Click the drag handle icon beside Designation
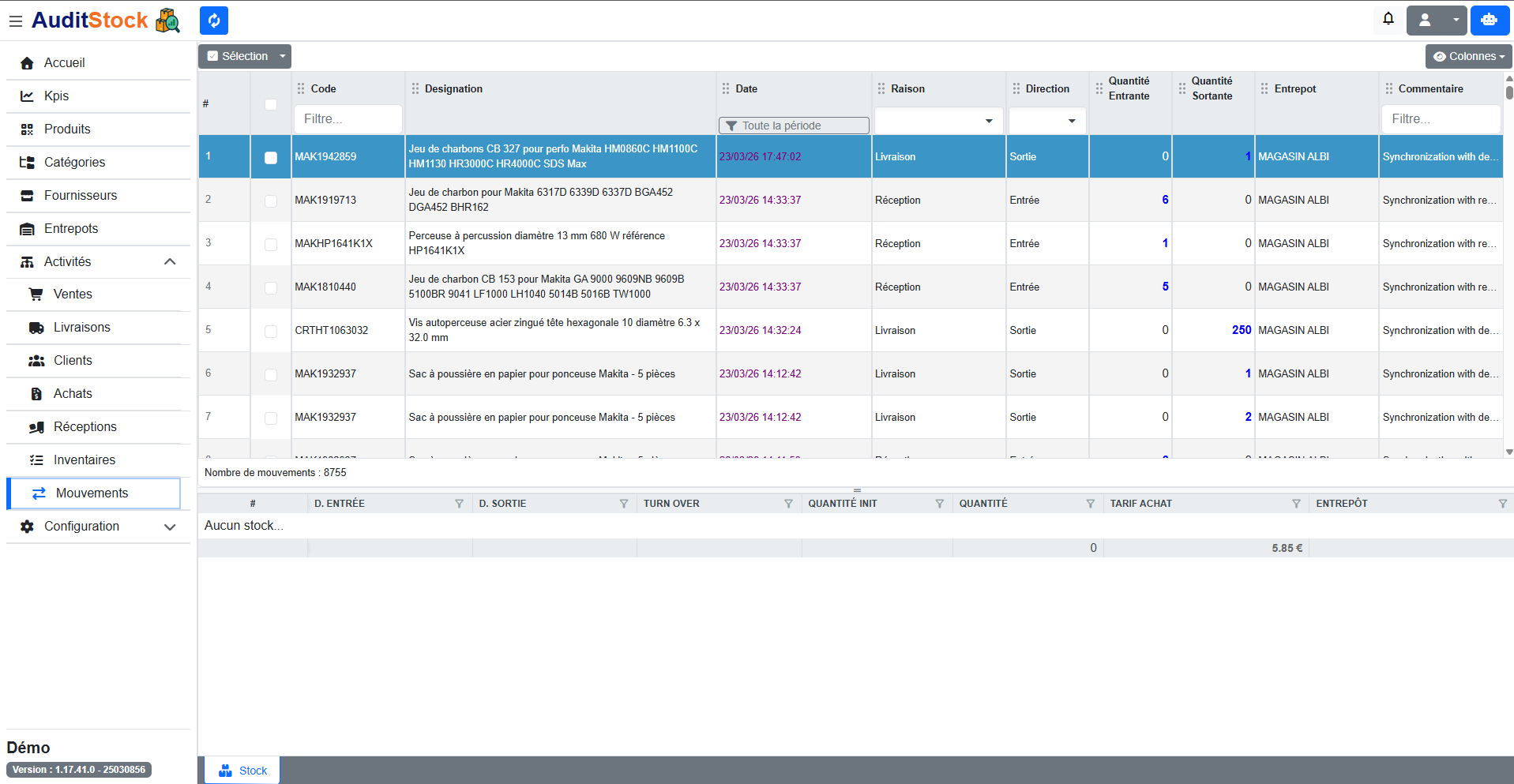The height and width of the screenshot is (784, 1514). [x=415, y=89]
